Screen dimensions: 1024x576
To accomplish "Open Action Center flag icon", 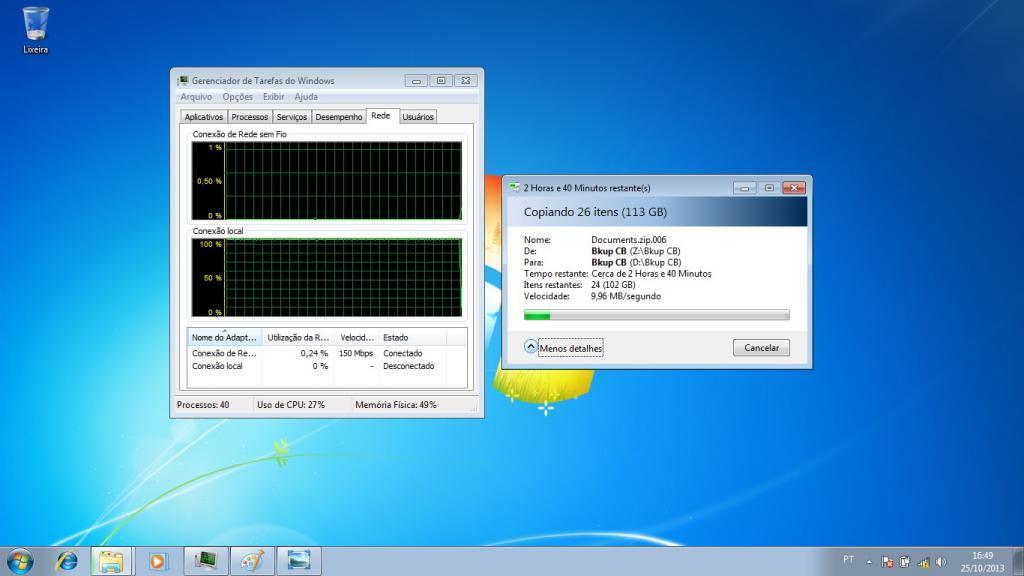I will point(887,562).
